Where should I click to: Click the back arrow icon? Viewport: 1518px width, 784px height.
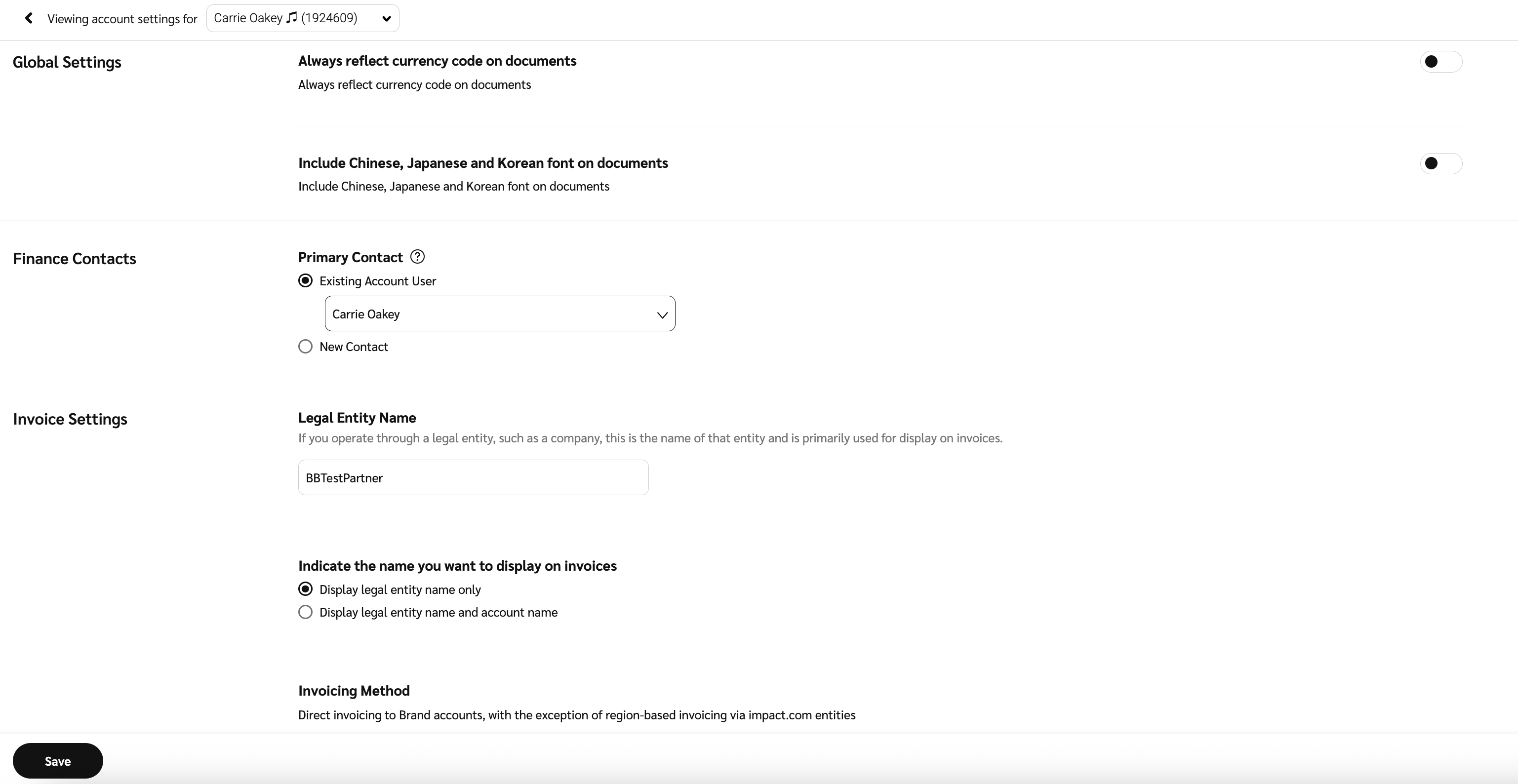click(x=28, y=18)
